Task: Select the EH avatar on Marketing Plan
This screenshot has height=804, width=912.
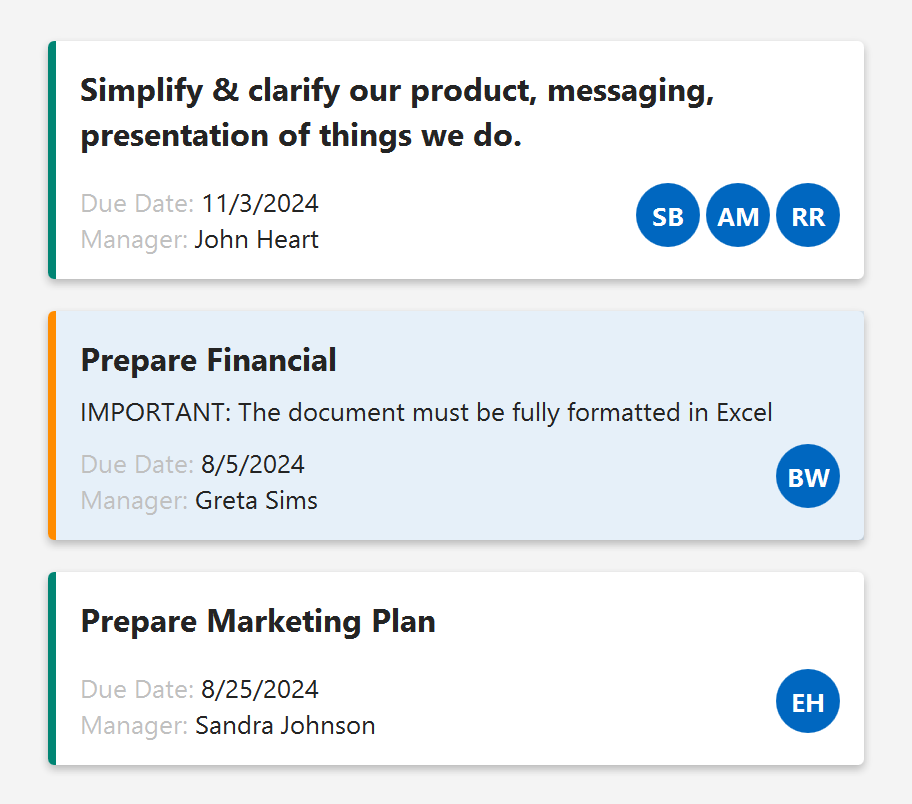Action: pos(808,702)
